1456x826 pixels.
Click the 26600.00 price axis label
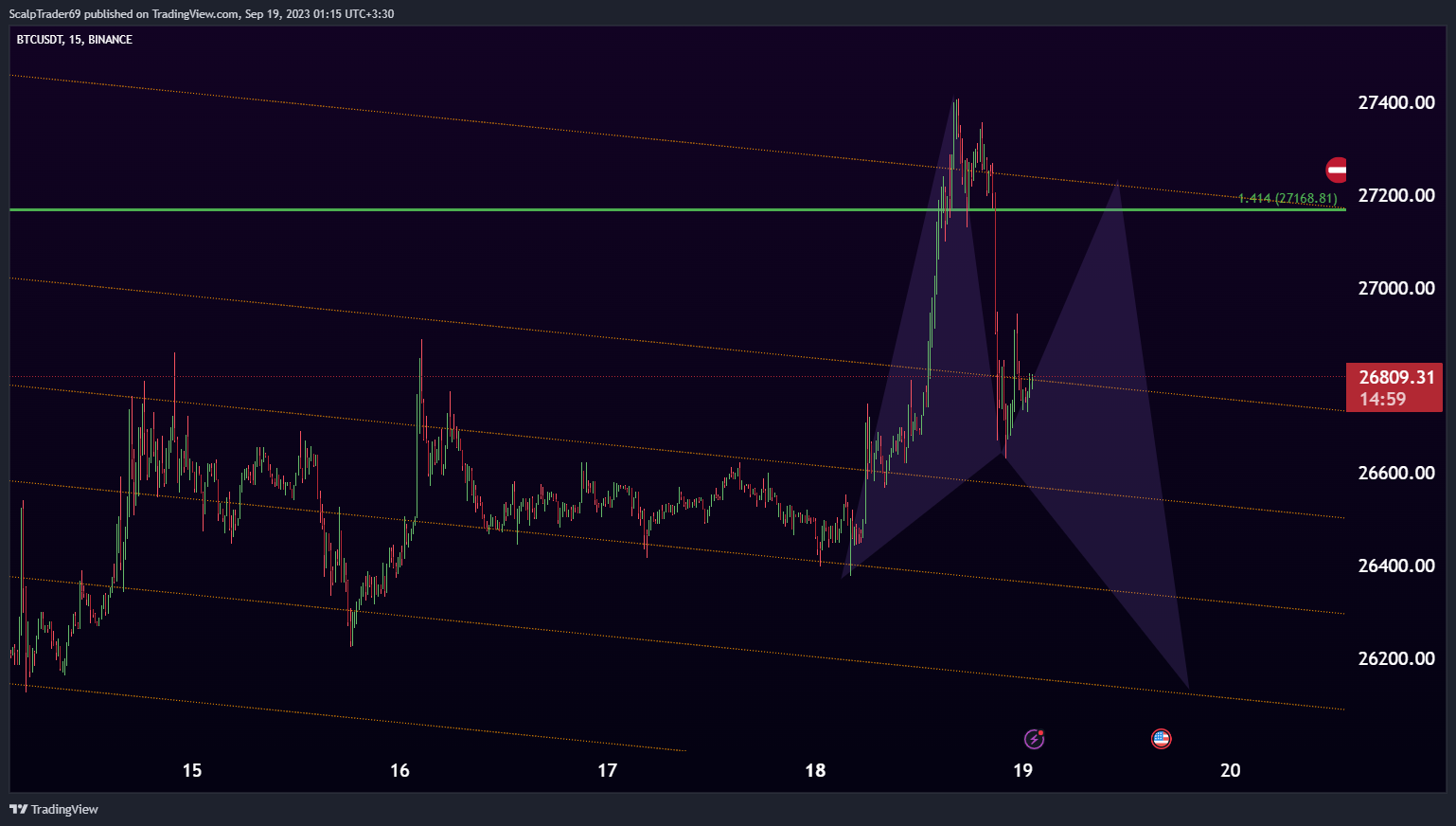[x=1396, y=473]
